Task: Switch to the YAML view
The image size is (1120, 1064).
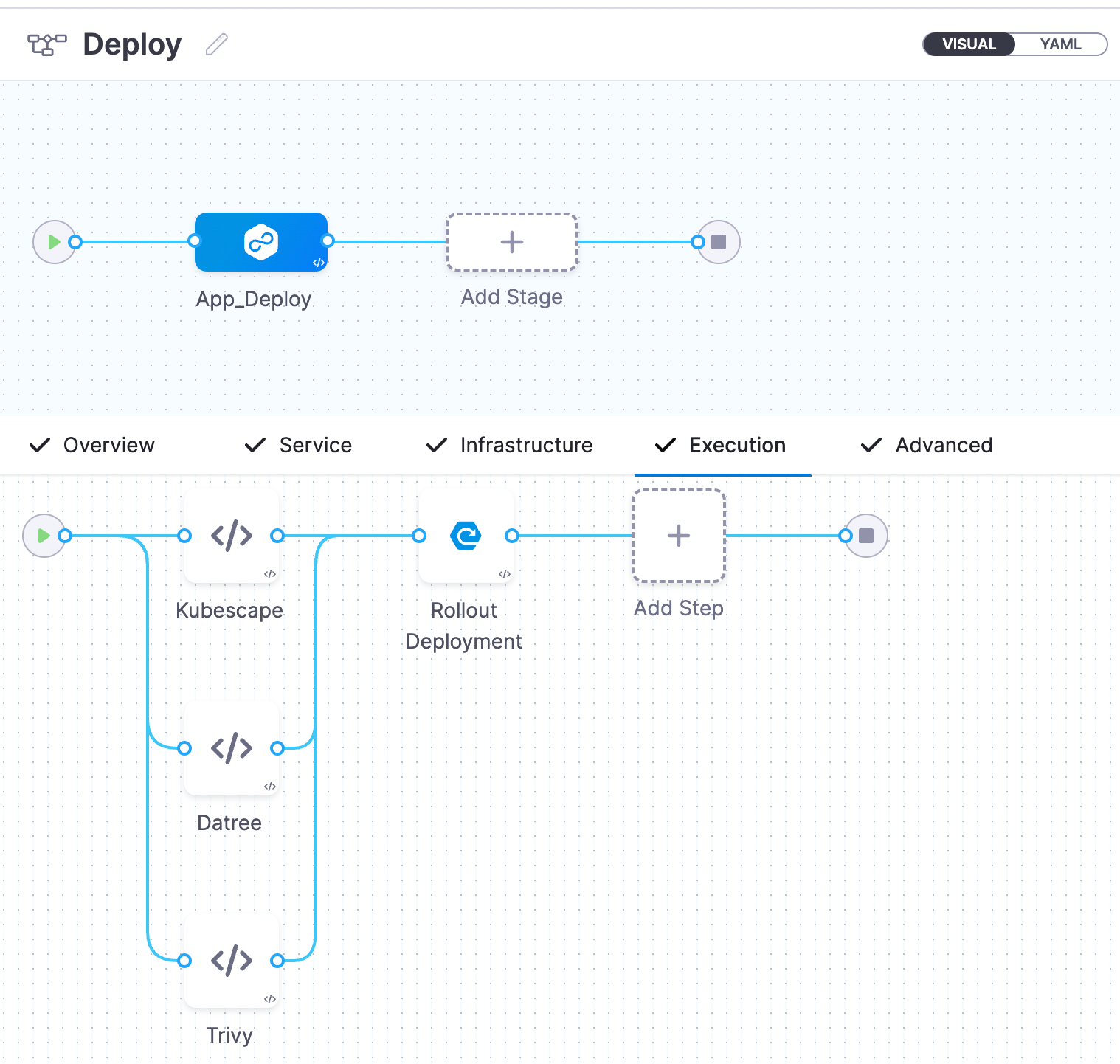Action: [1060, 44]
